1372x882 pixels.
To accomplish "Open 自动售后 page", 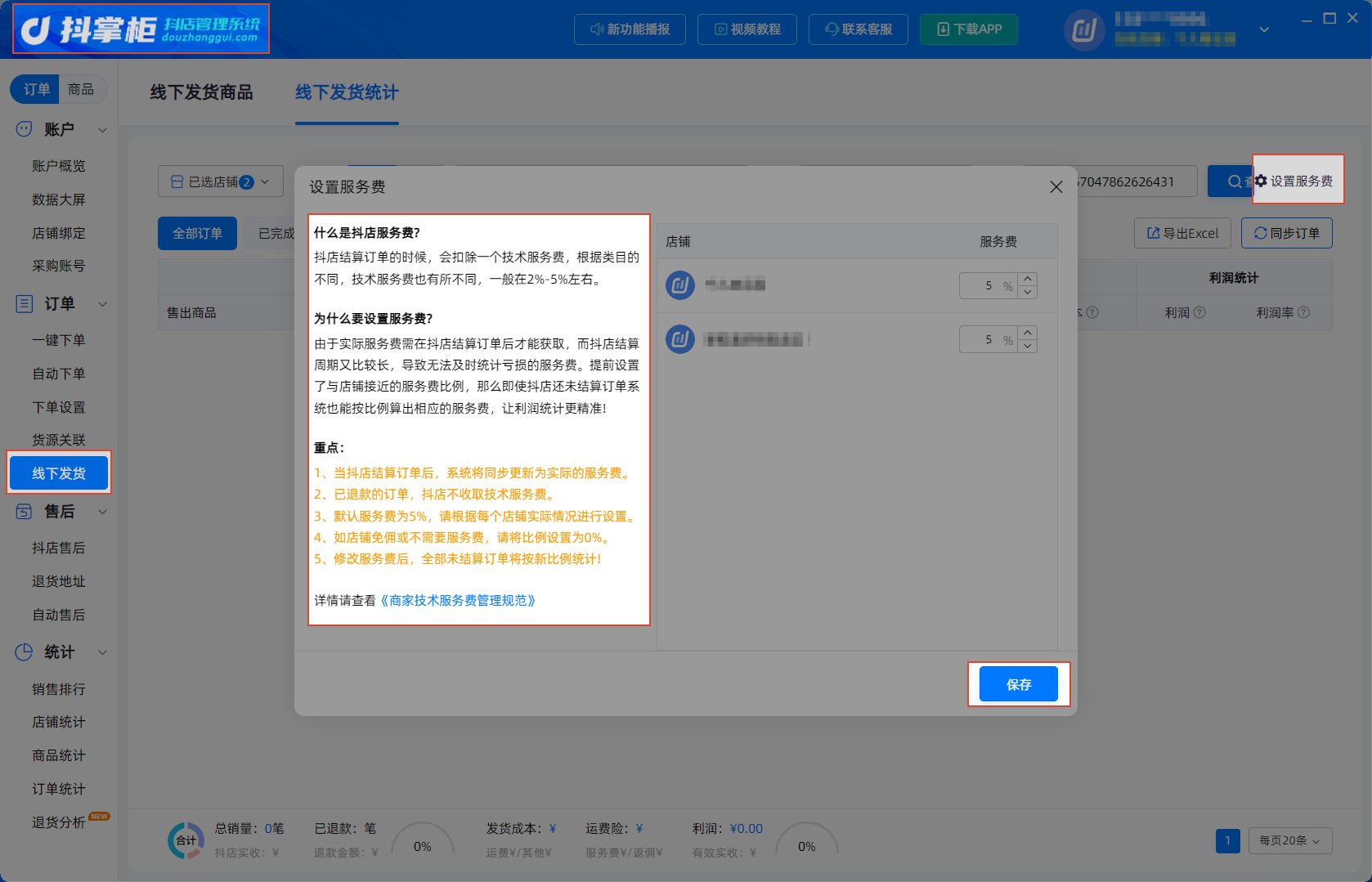I will point(59,615).
